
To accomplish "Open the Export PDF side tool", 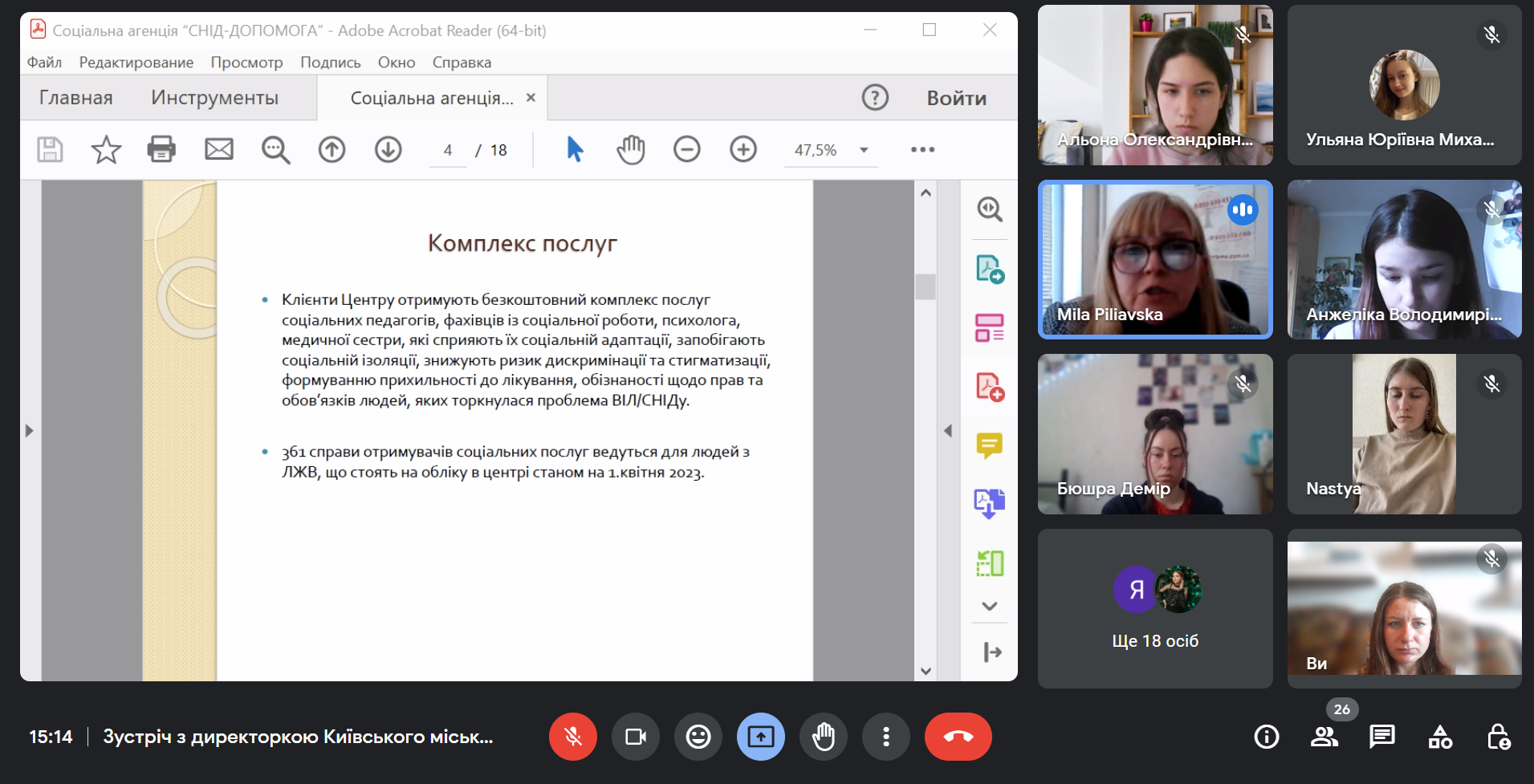I will (990, 269).
